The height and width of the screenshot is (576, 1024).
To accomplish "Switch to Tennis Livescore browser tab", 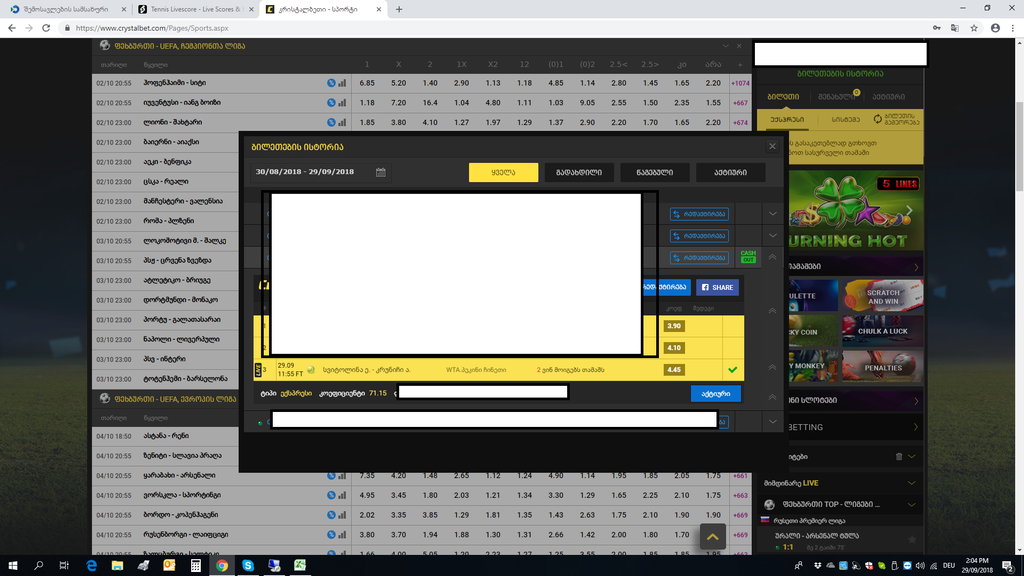I will coord(197,9).
